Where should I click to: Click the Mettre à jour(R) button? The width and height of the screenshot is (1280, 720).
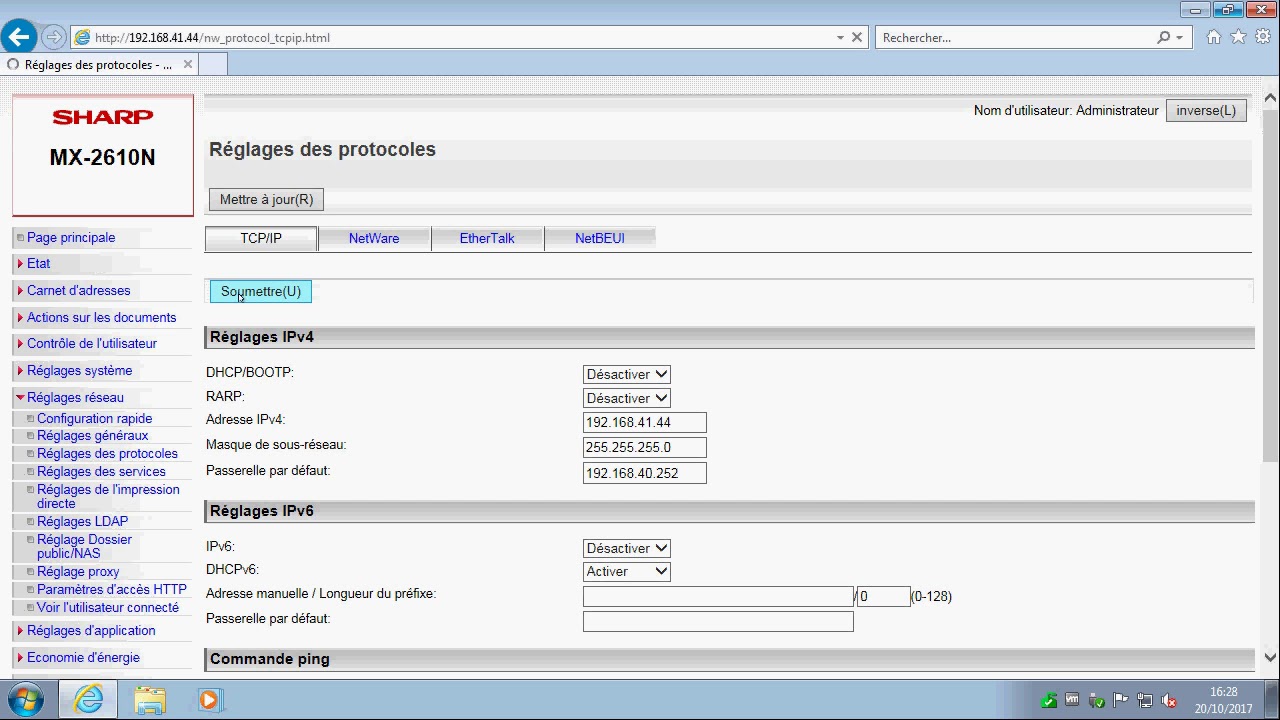266,199
